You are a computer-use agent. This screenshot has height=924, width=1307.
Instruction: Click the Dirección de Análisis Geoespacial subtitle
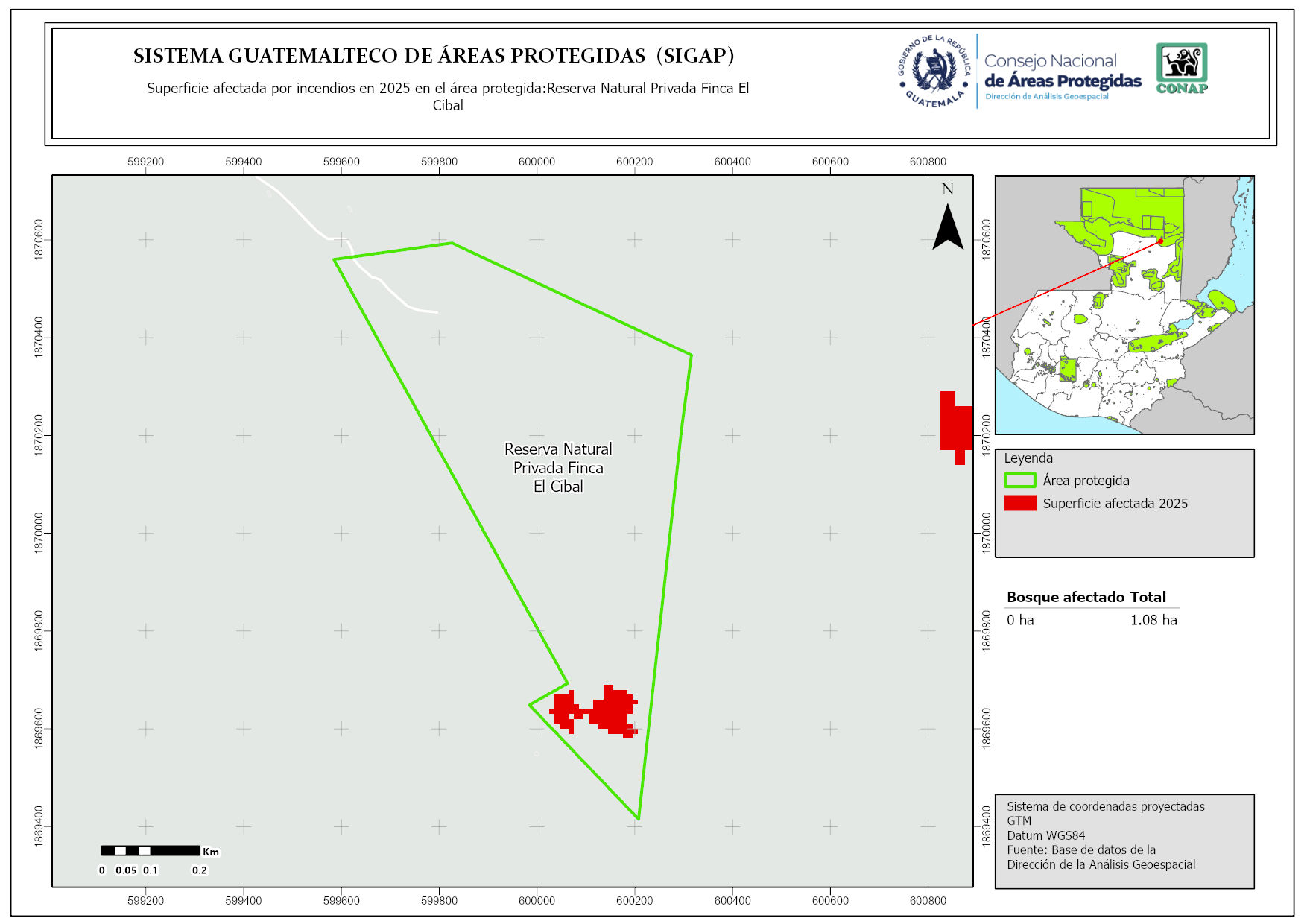[1046, 97]
